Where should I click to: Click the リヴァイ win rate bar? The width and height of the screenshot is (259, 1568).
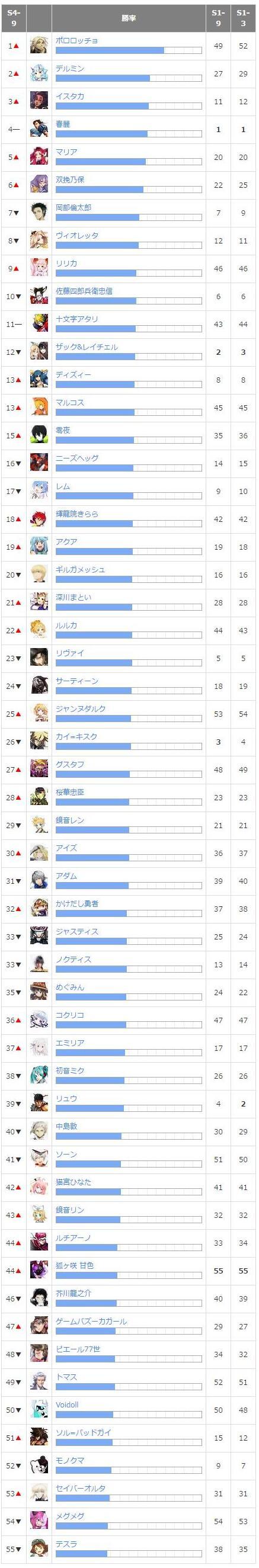(129, 663)
